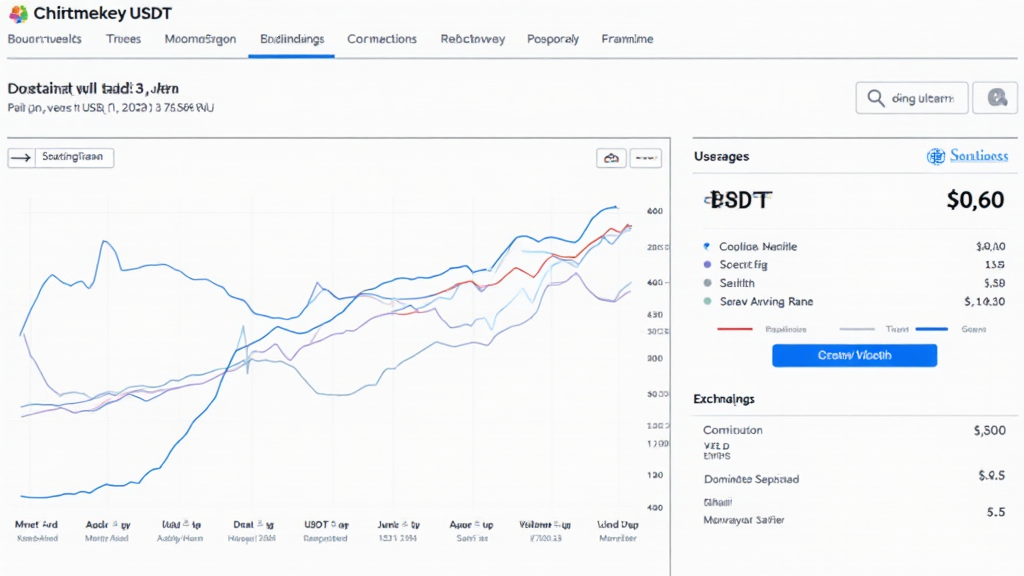Open the Rebctowey tab
Image resolution: width=1024 pixels, height=576 pixels.
coord(472,39)
